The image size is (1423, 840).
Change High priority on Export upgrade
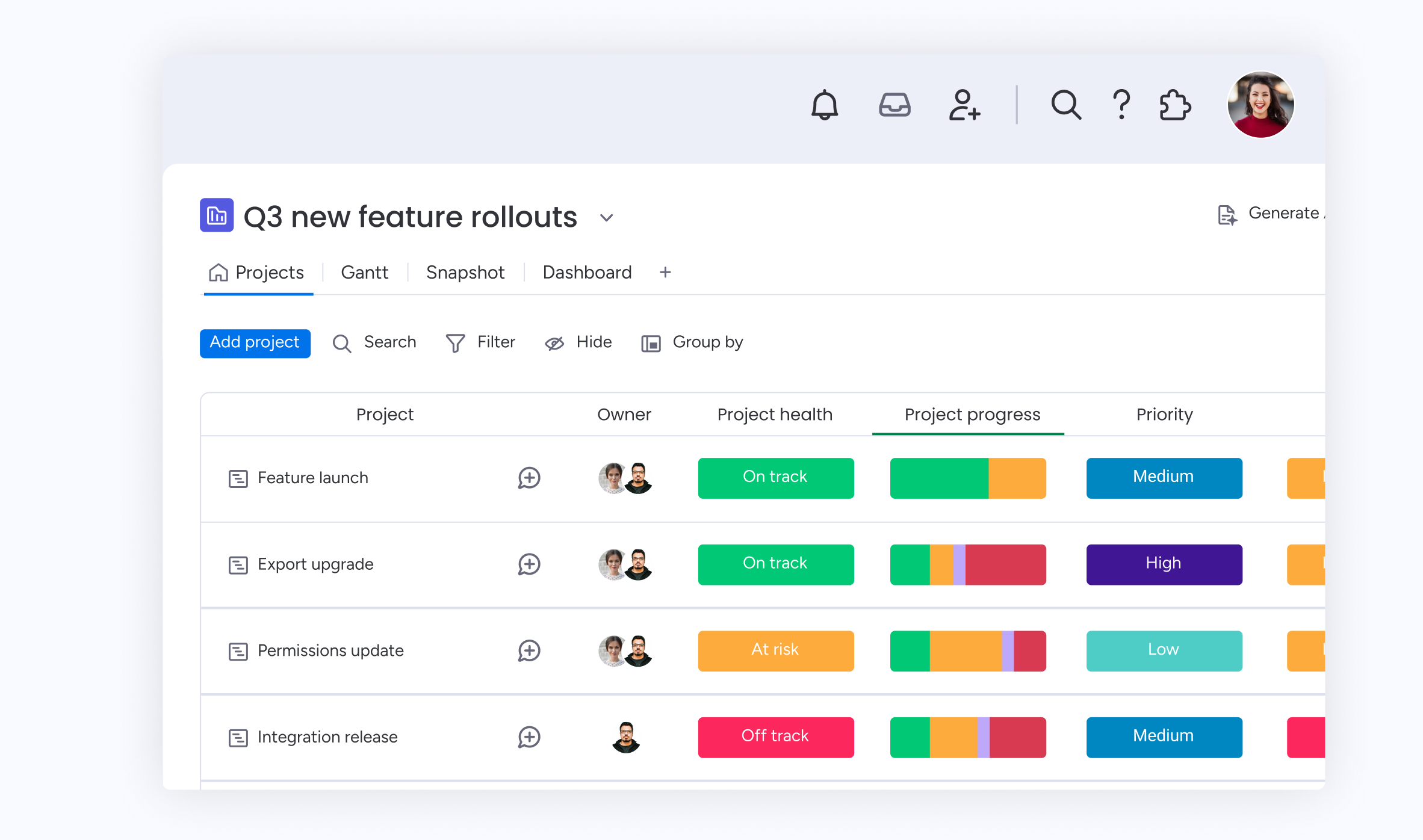(x=1164, y=564)
